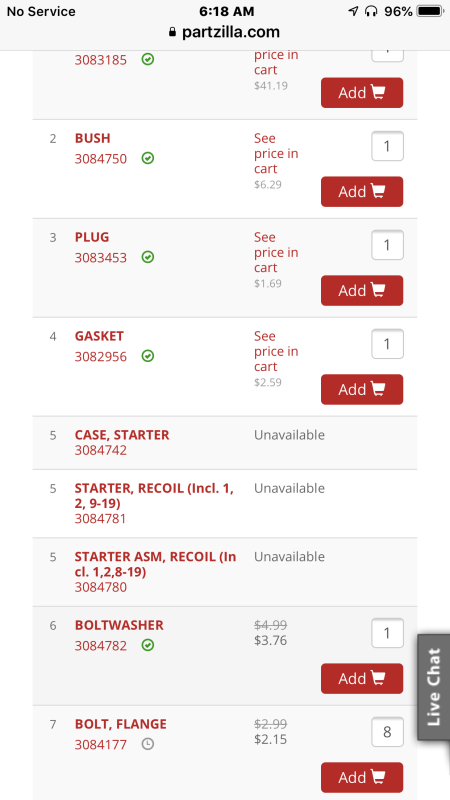Open the Live Chat side tab
This screenshot has height=800, width=450.
(x=434, y=687)
